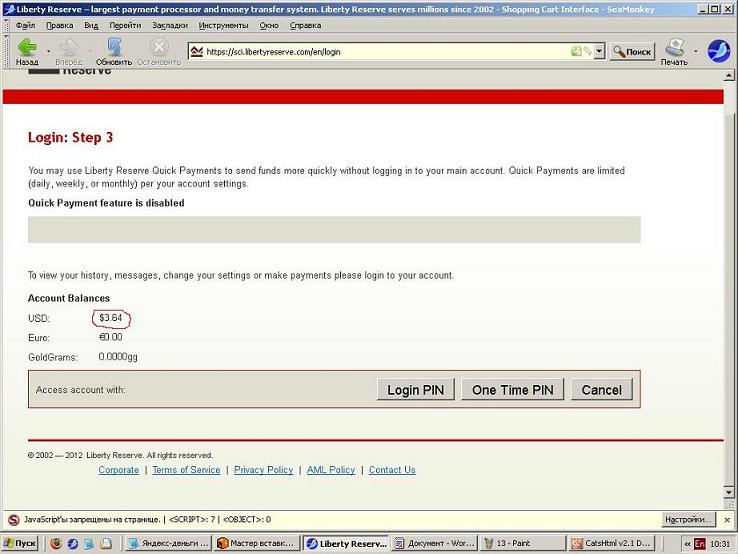Open the Правка menu
Viewport: 738px width, 554px height.
coord(59,25)
